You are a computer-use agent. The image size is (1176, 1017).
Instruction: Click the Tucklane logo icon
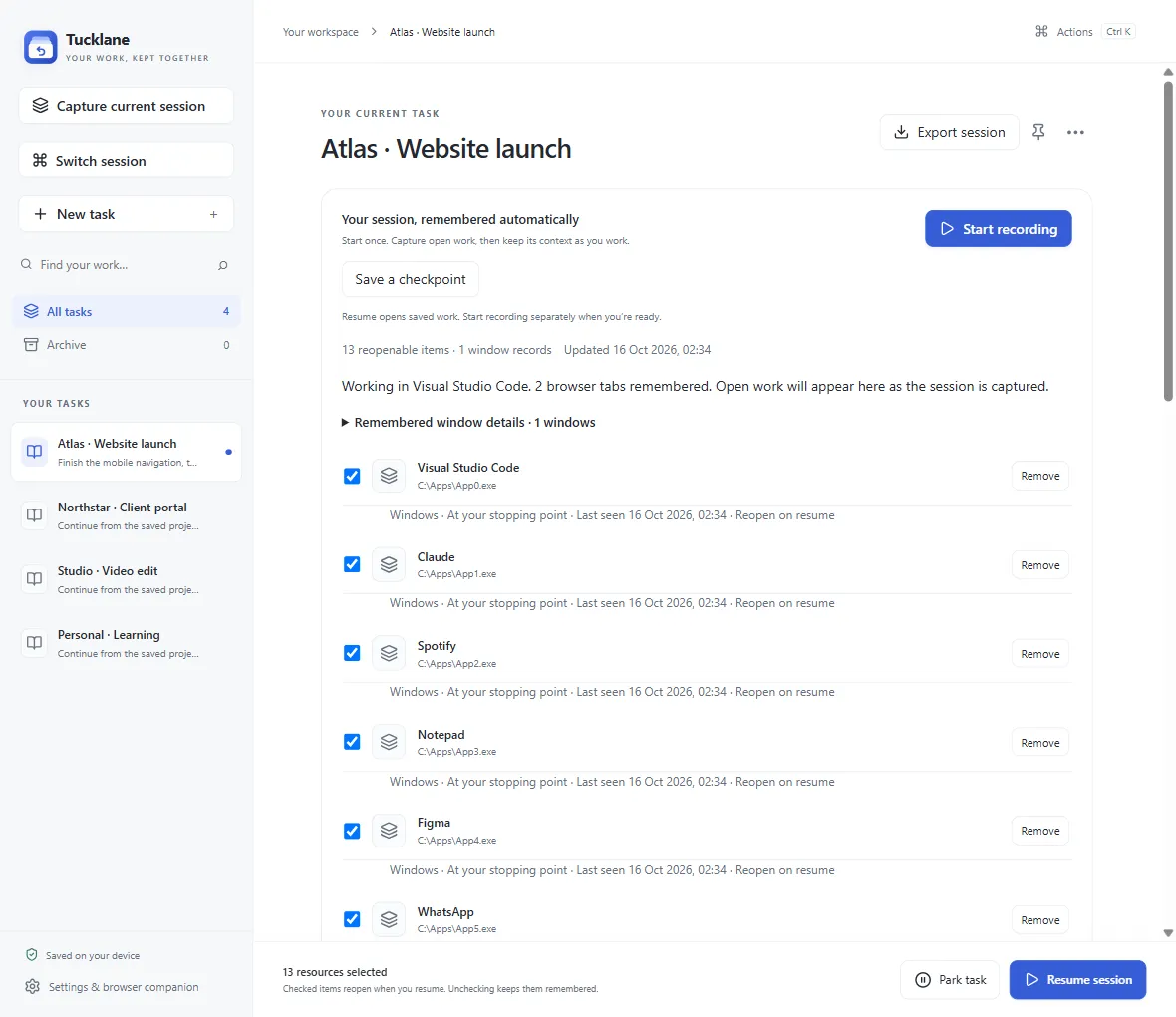(41, 47)
